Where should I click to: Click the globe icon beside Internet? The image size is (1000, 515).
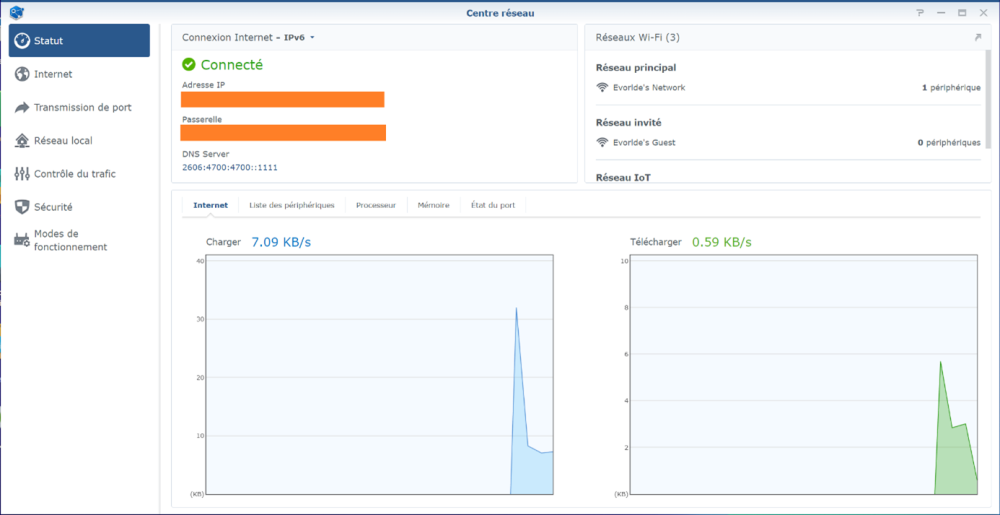point(22,74)
